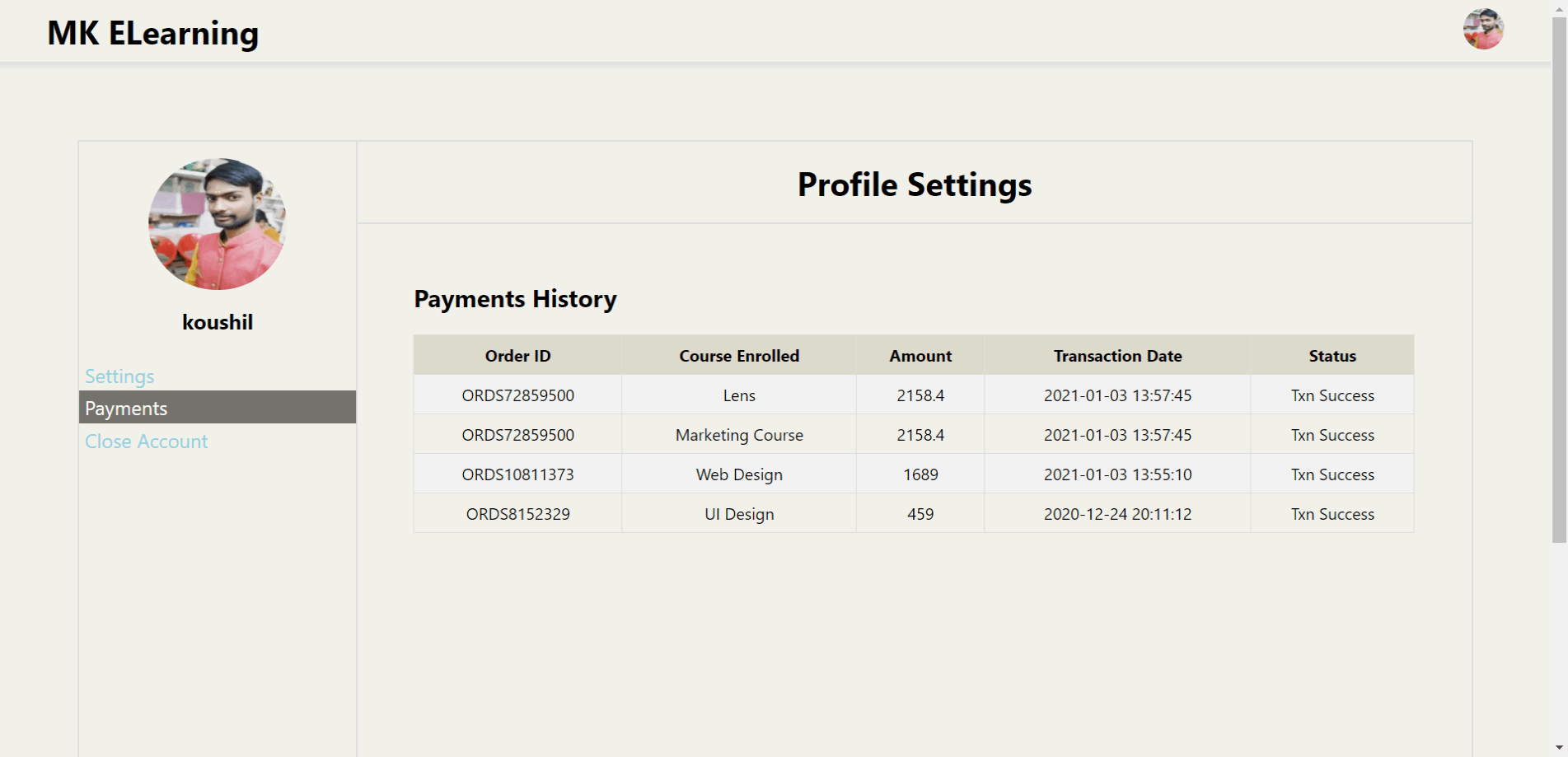
Task: Select order ID ORDS10811373
Action: (517, 474)
